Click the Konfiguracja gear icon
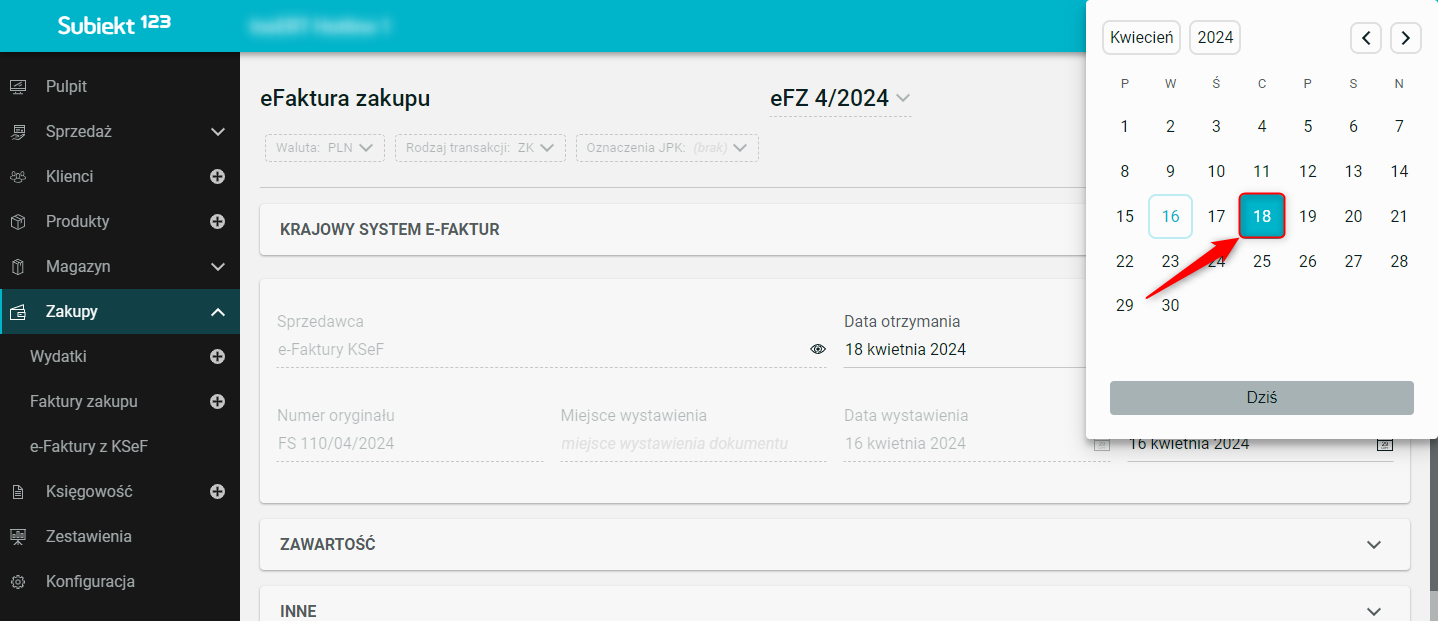 pyautogui.click(x=18, y=582)
